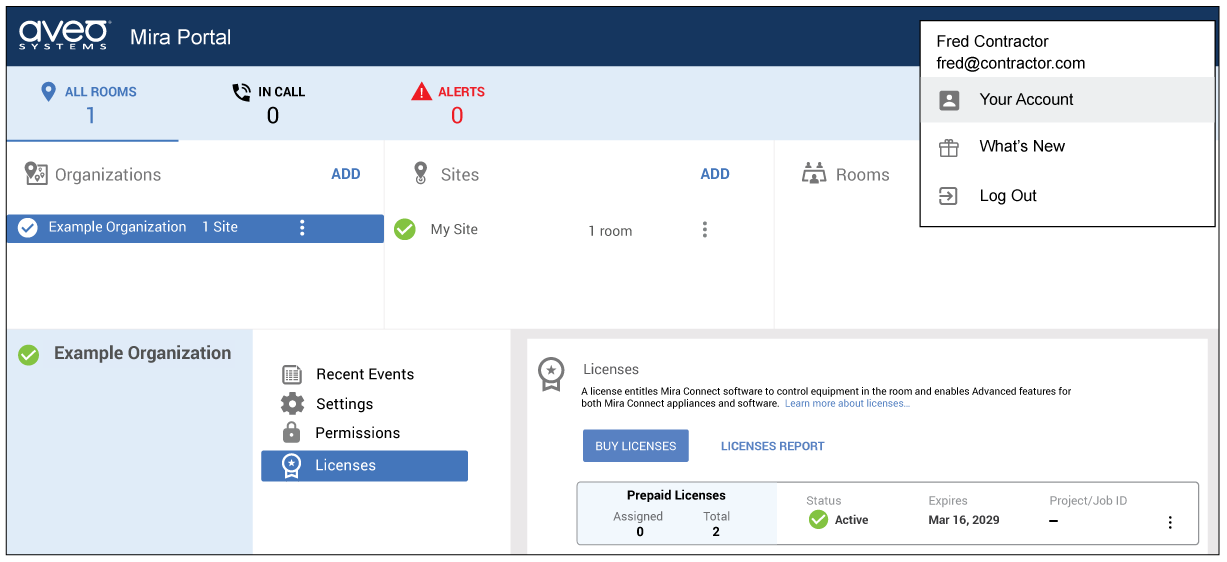Click the Recent Events list icon
This screenshot has height=562, width=1227.
(x=292, y=375)
